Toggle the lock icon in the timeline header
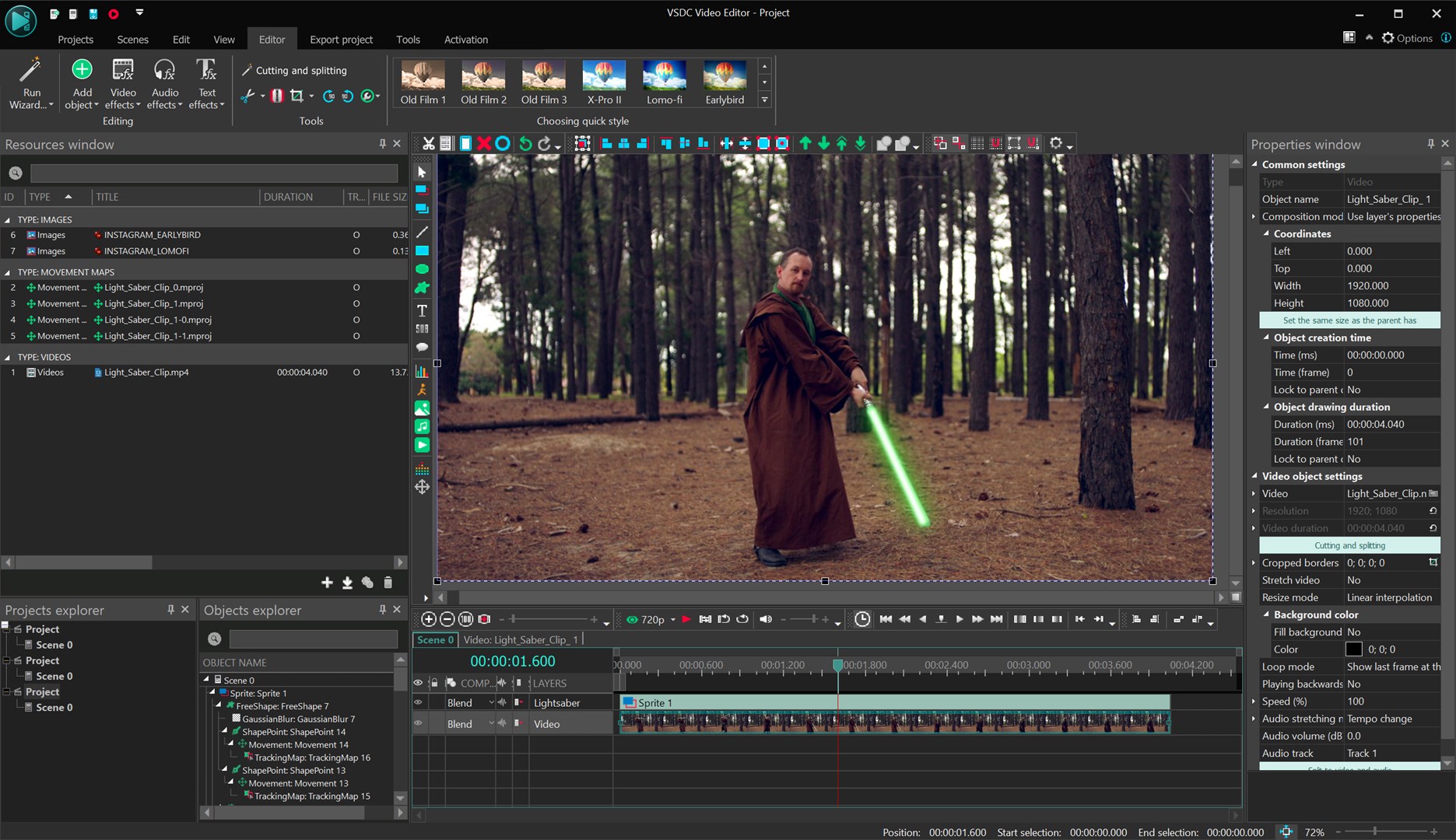Screen dimensions: 1456x840 (434, 683)
